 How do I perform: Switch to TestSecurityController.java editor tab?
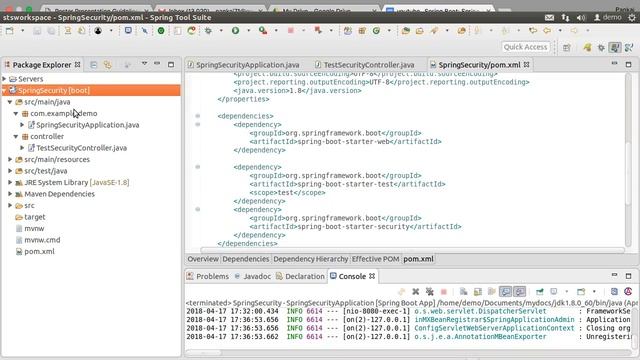point(365,65)
